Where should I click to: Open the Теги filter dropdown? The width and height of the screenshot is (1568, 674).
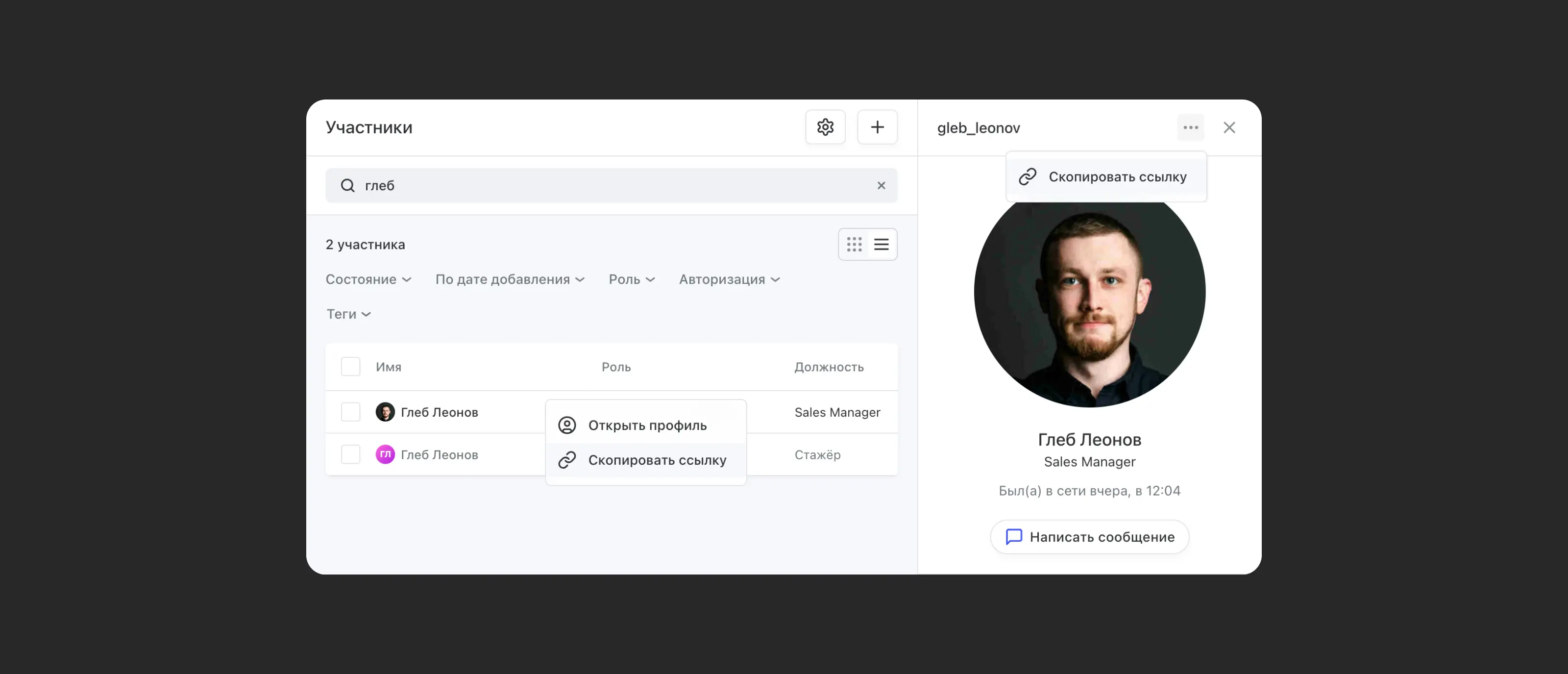[x=348, y=314]
